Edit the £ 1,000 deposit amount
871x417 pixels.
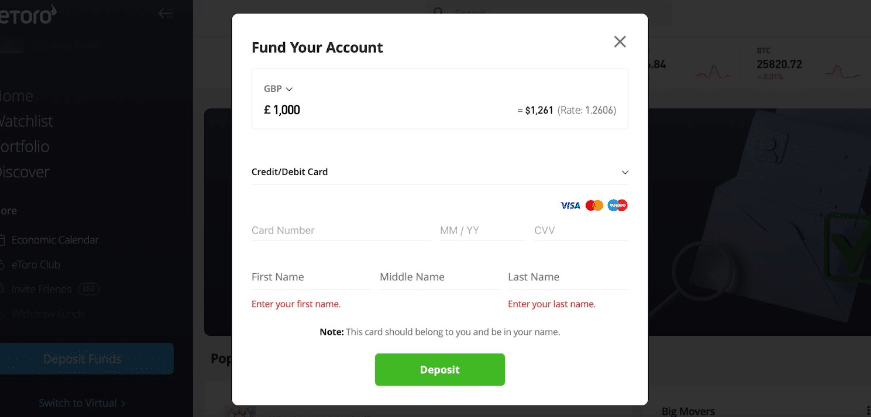click(x=282, y=110)
